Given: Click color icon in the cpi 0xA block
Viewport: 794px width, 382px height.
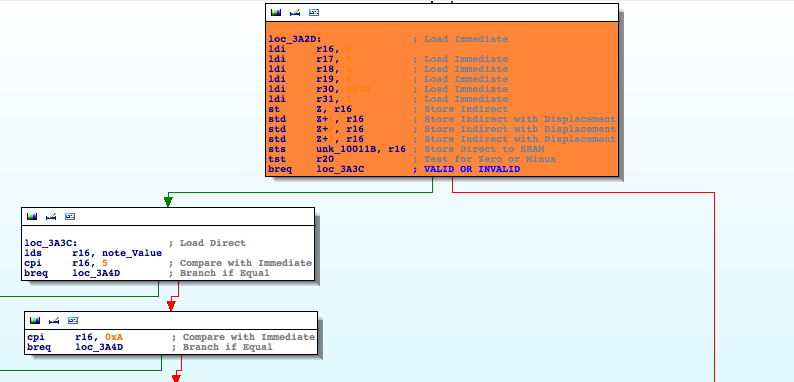Looking at the screenshot, I should [x=35, y=321].
